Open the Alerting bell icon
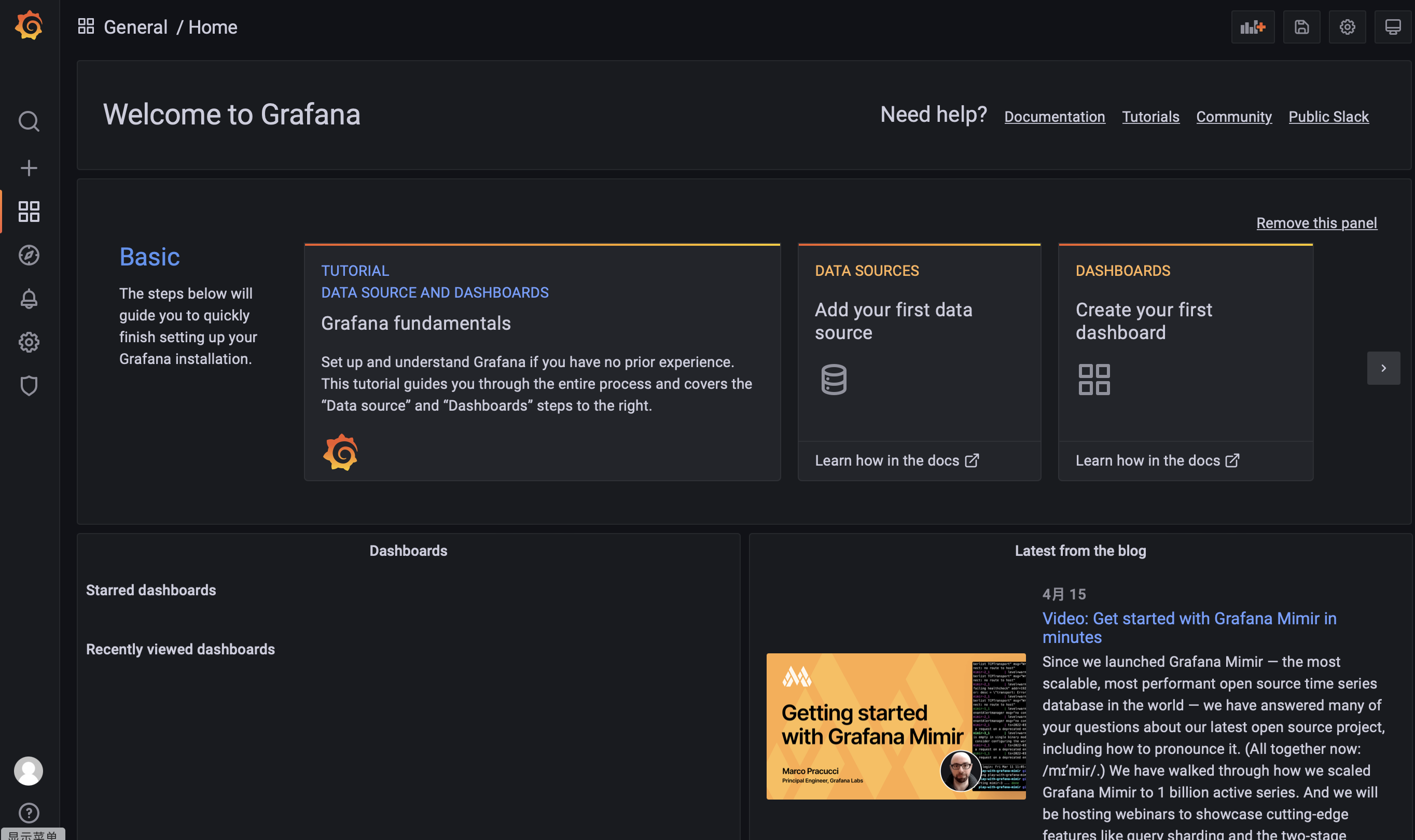 click(29, 299)
